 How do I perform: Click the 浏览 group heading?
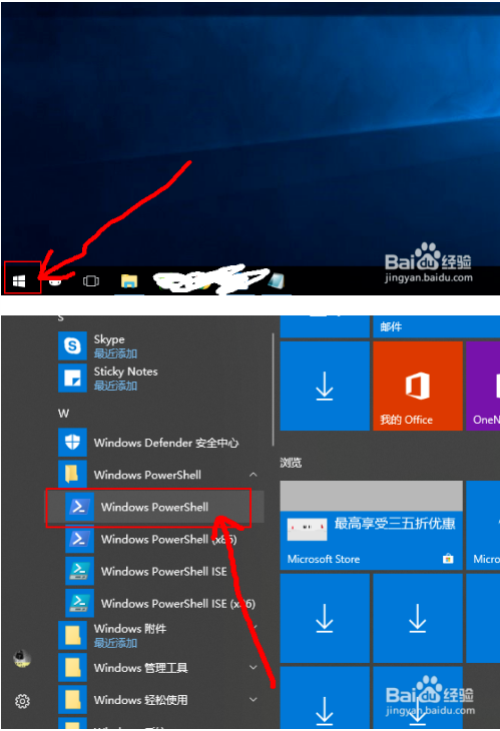[x=291, y=462]
